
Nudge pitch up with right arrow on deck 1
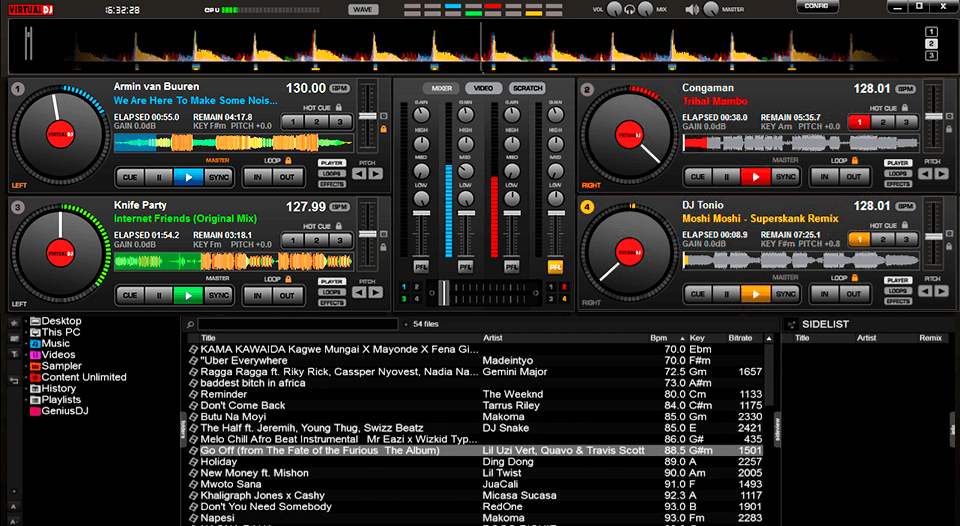pos(375,174)
